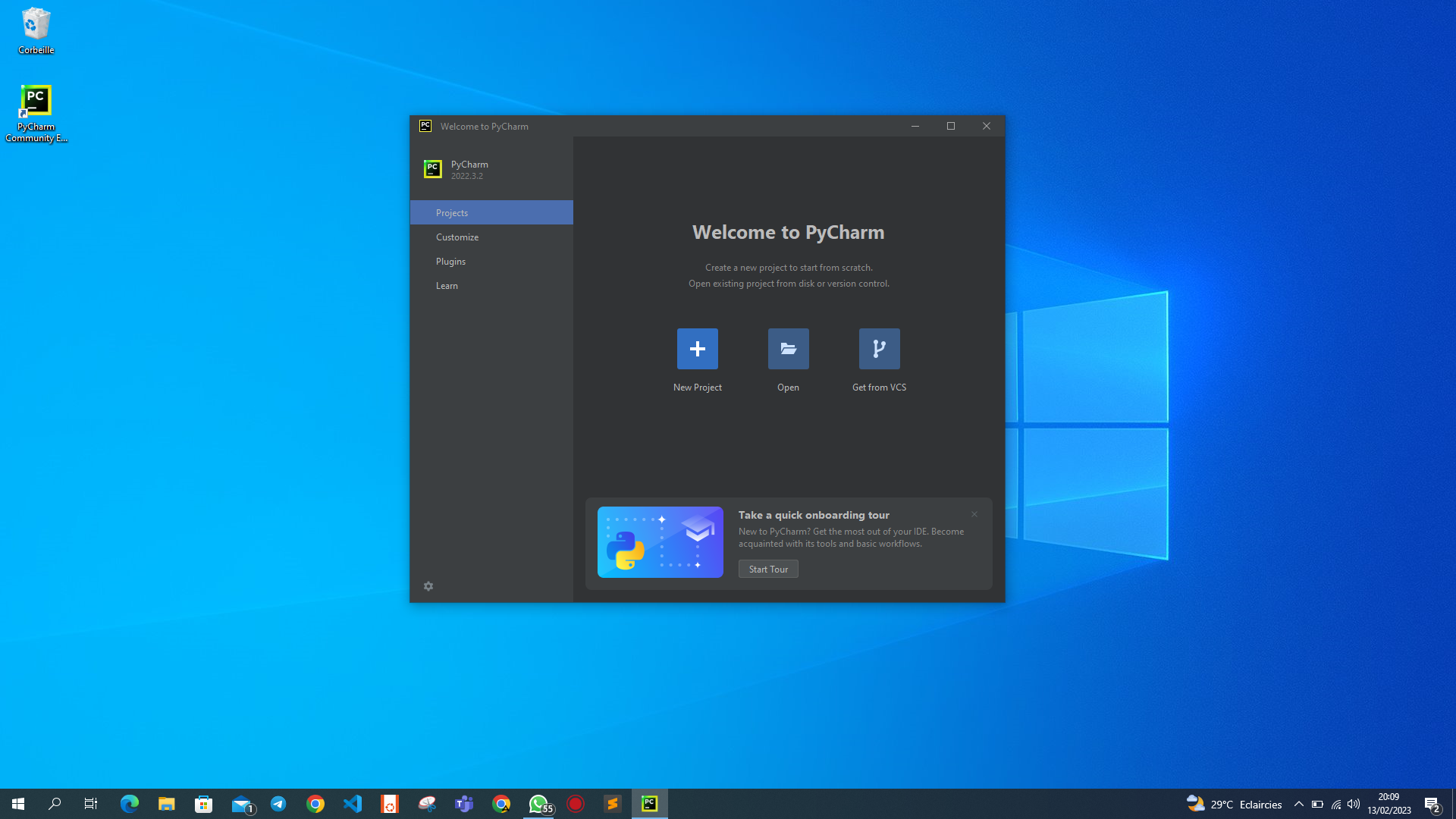Screen dimensions: 1456x819
Task: Close the Welcome to PyCharm window
Action: 987,126
